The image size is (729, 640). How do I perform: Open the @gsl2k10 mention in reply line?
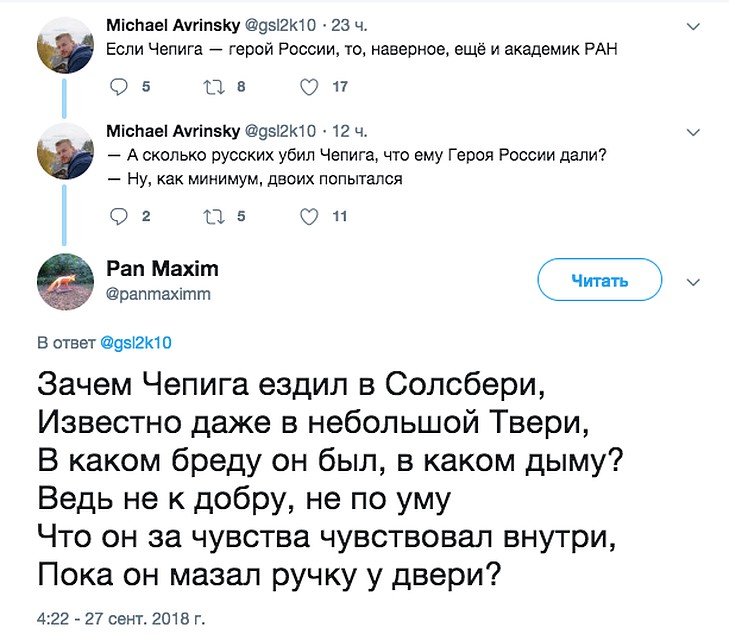tap(136, 343)
